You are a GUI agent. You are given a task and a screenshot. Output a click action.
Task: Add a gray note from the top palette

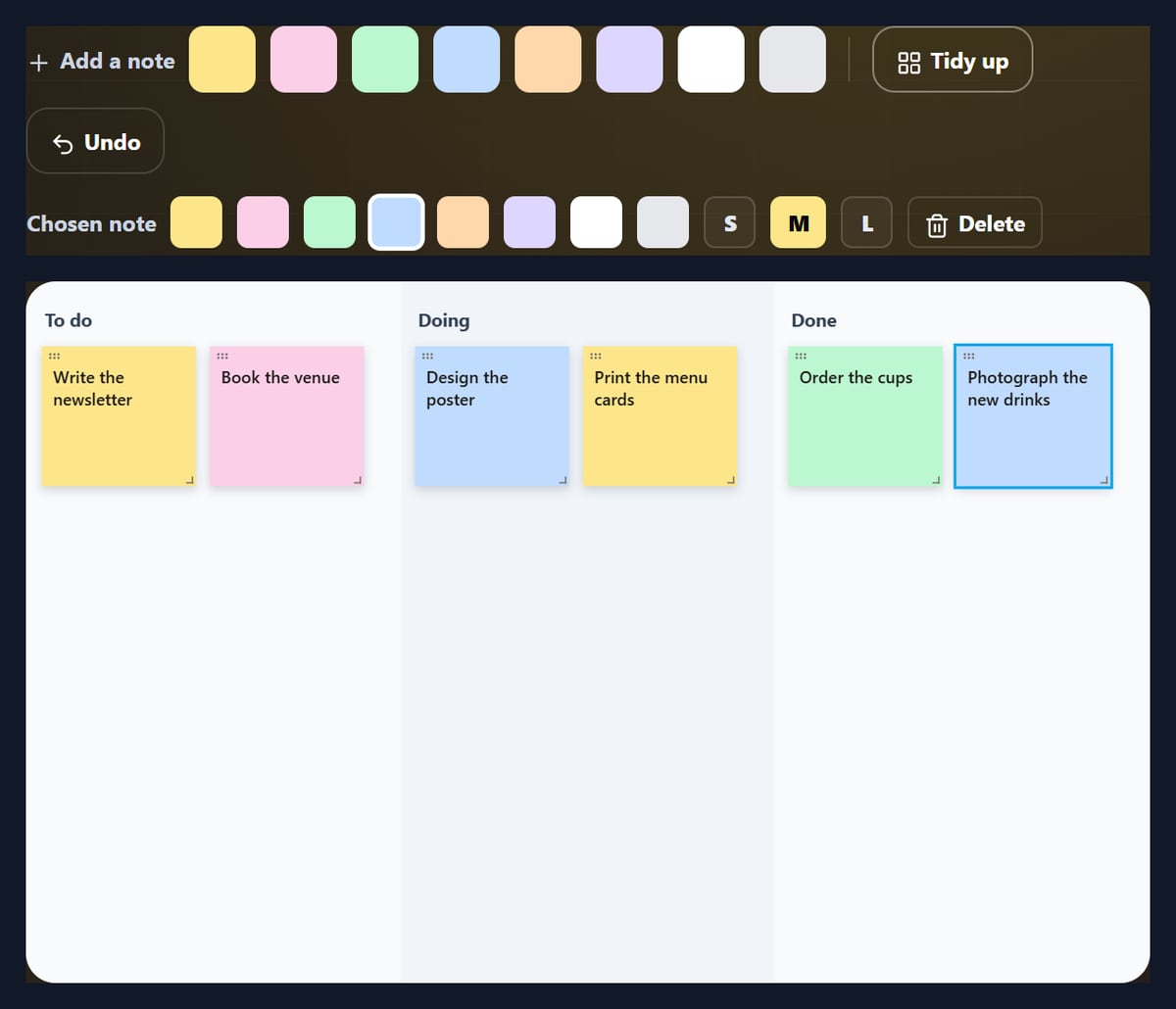pos(793,60)
